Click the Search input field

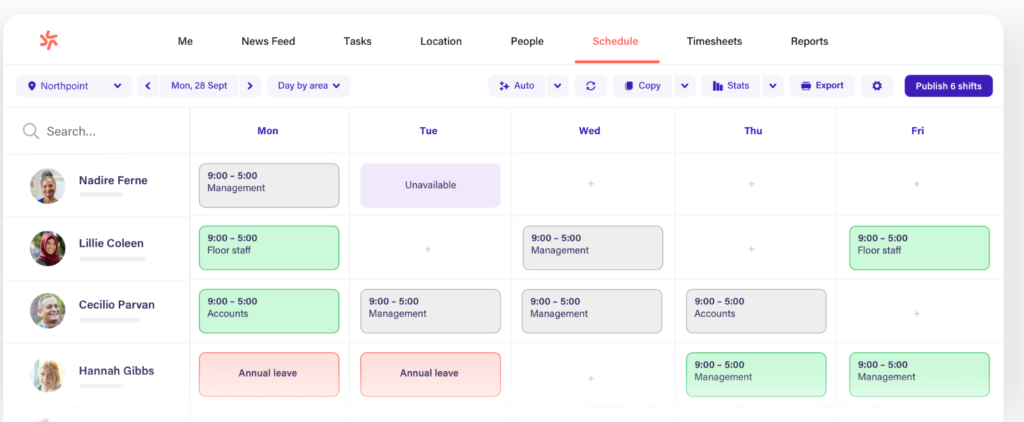coord(97,131)
